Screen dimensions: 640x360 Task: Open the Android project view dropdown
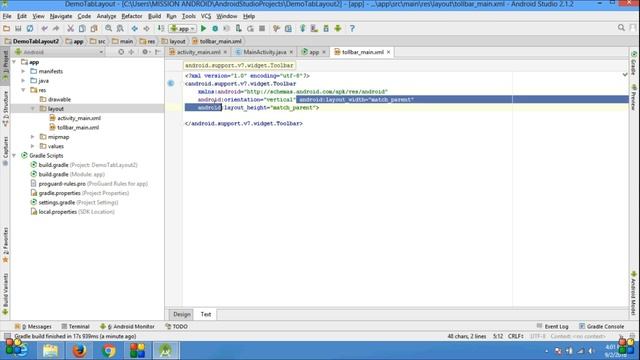pos(60,52)
